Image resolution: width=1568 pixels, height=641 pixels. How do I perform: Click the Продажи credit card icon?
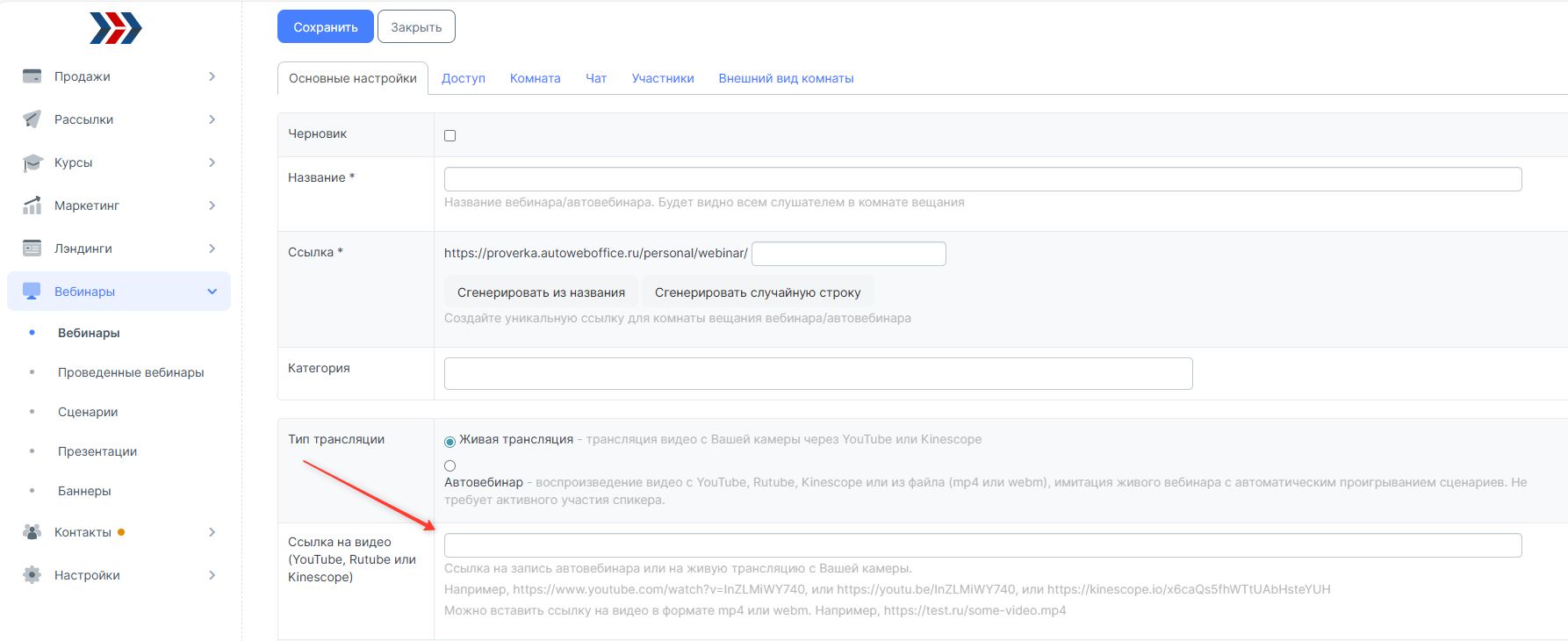coord(32,76)
